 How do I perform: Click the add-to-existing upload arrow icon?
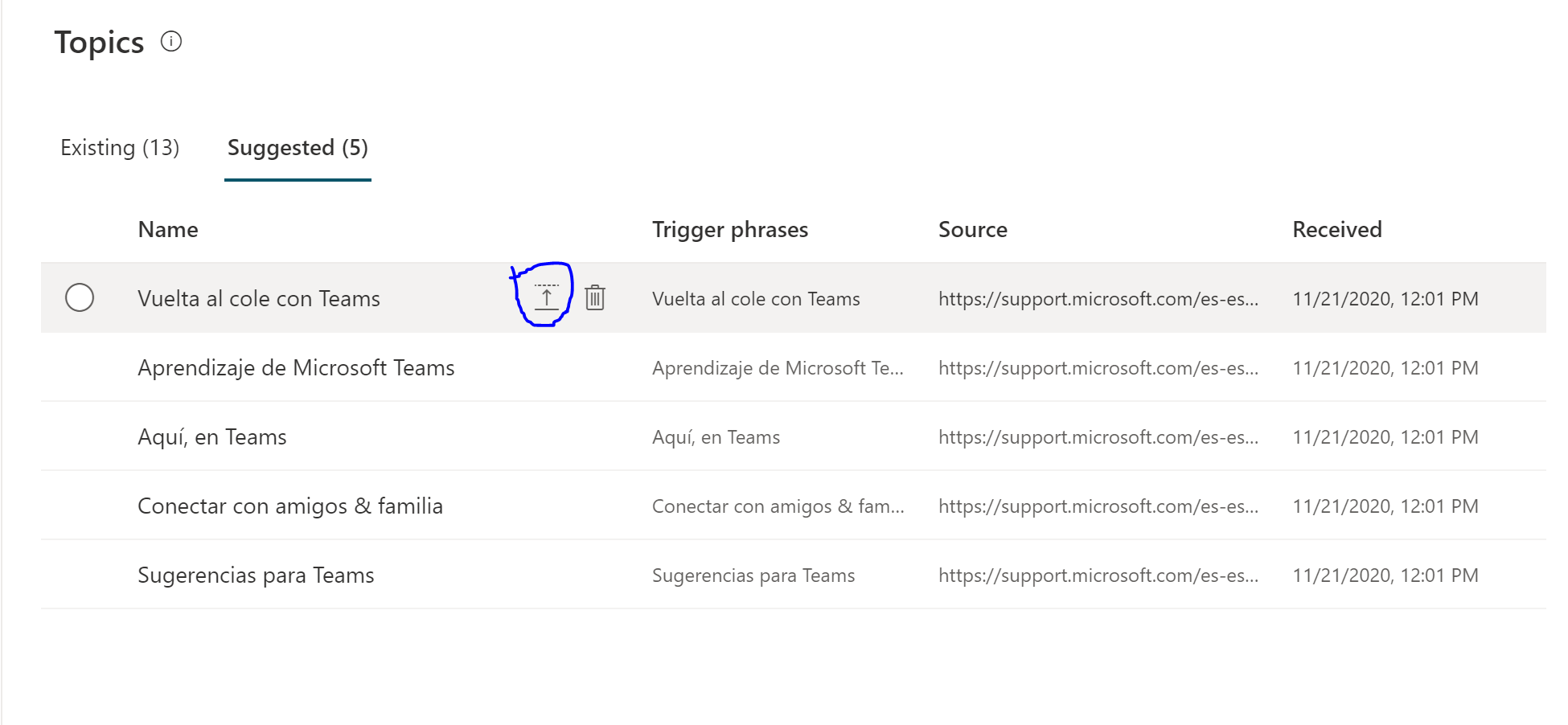[x=547, y=297]
